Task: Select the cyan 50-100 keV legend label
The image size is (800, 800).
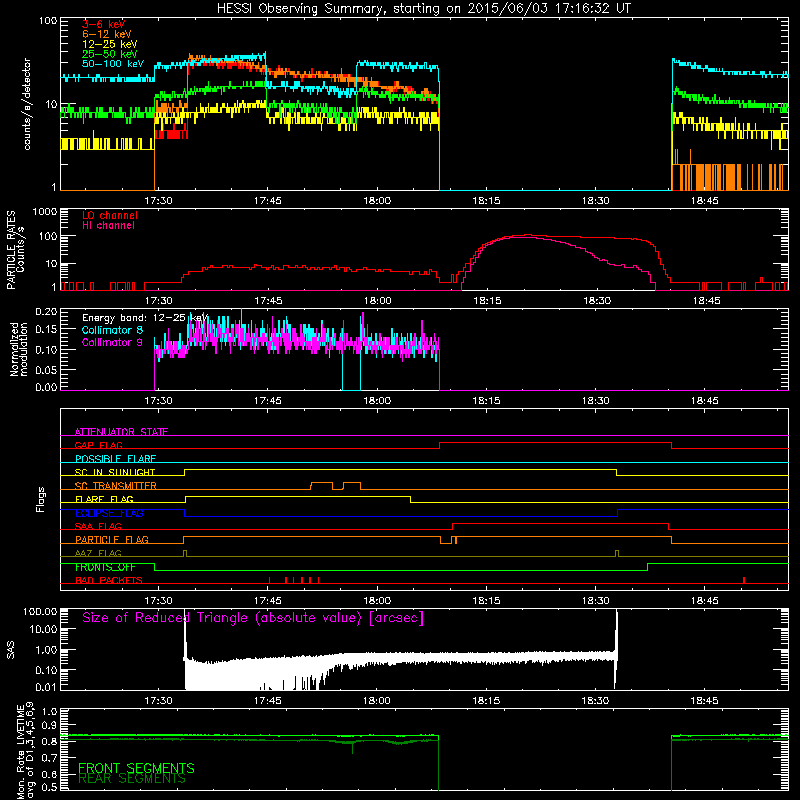Action: pos(113,64)
